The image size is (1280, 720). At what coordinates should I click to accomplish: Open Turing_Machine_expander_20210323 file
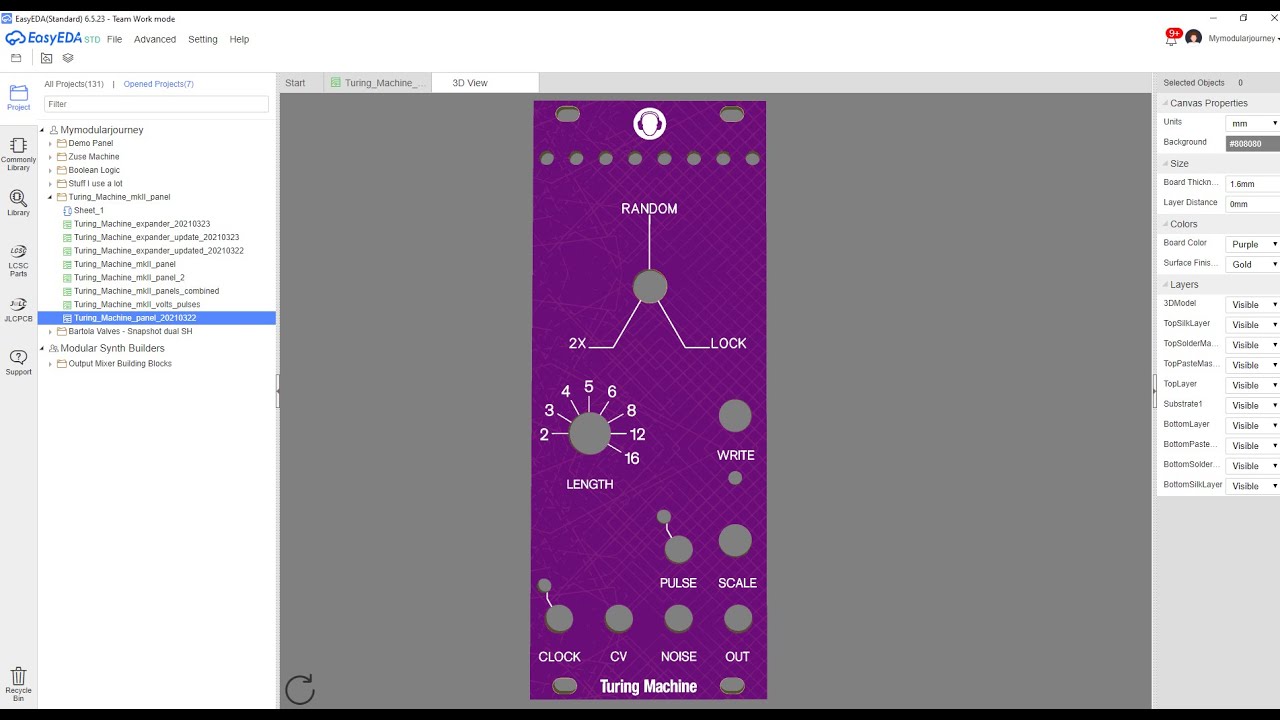click(x=141, y=224)
